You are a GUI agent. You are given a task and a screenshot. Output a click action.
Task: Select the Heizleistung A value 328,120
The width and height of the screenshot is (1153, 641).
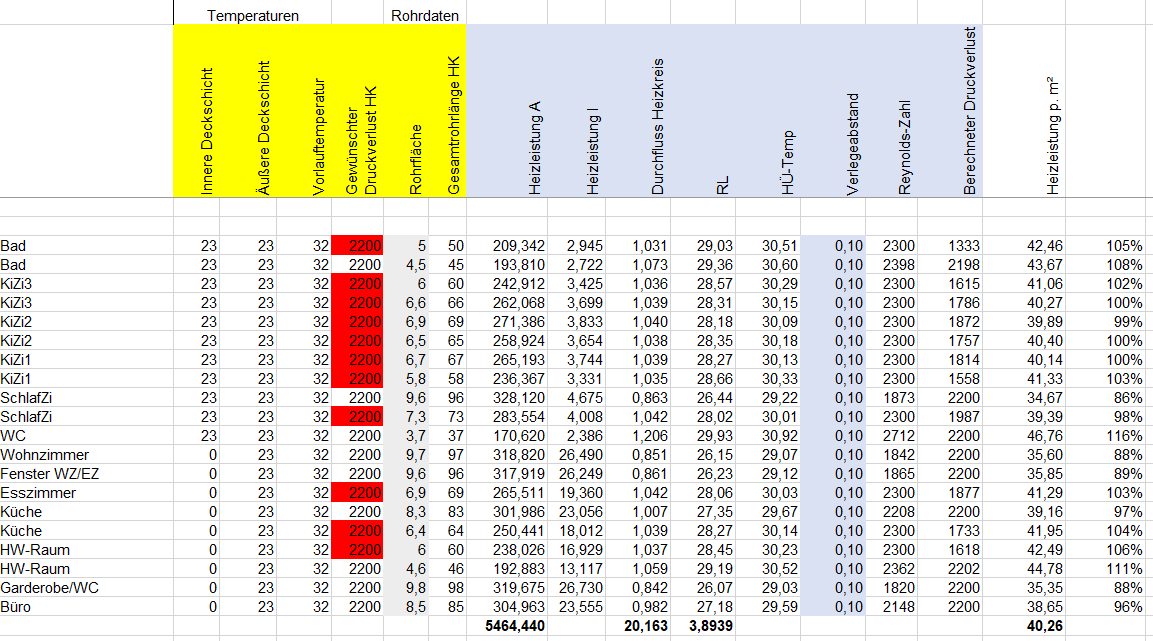(x=518, y=398)
